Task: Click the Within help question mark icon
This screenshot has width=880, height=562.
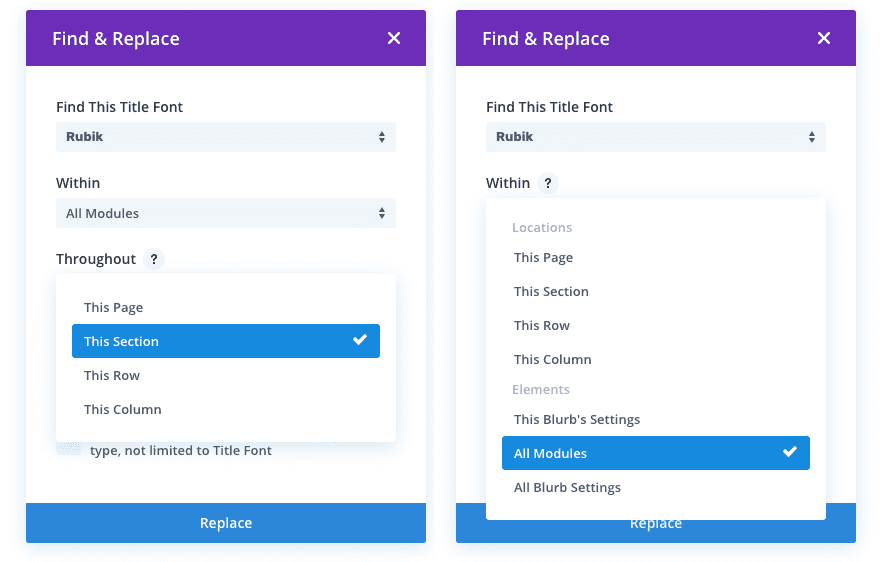Action: coord(548,183)
